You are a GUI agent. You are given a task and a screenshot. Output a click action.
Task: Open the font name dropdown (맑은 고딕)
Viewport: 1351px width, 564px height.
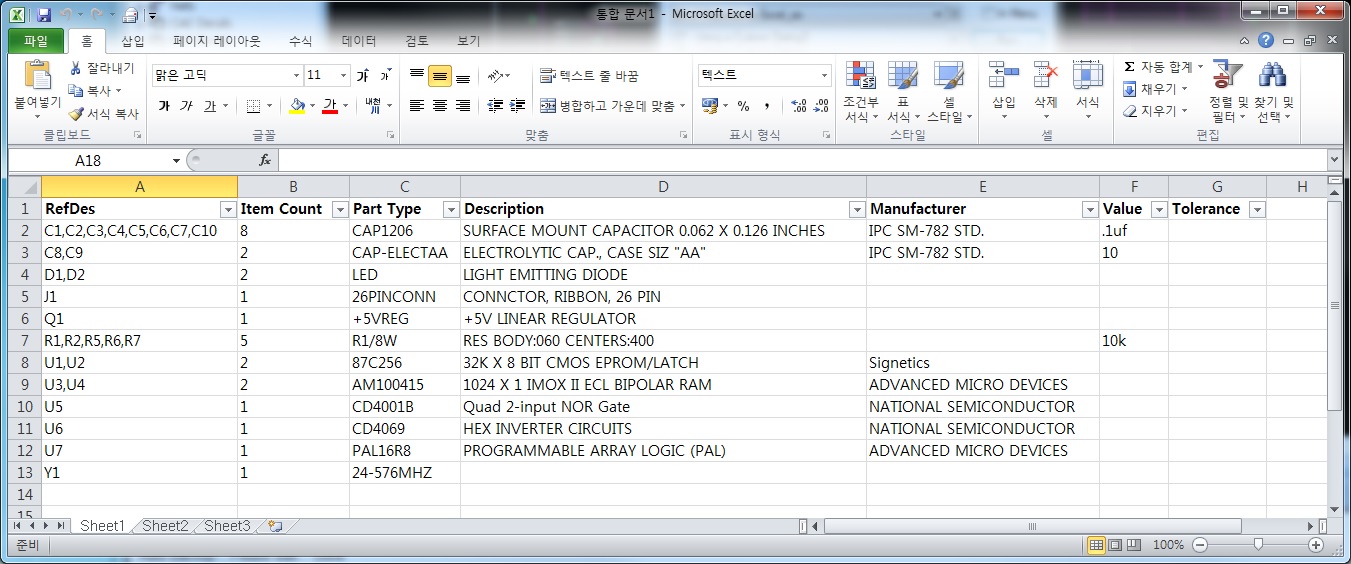(x=296, y=76)
